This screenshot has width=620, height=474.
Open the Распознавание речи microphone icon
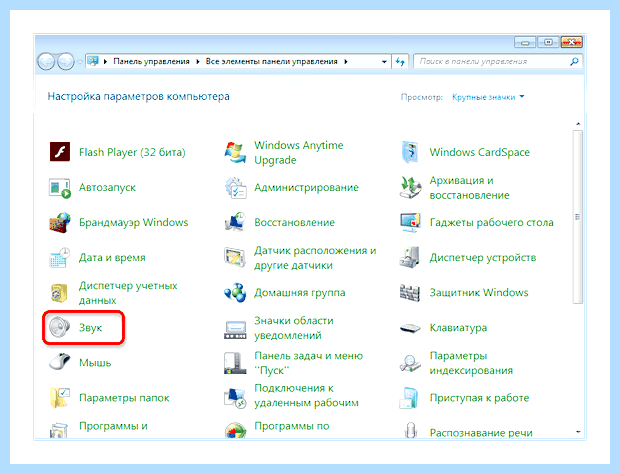coord(411,430)
